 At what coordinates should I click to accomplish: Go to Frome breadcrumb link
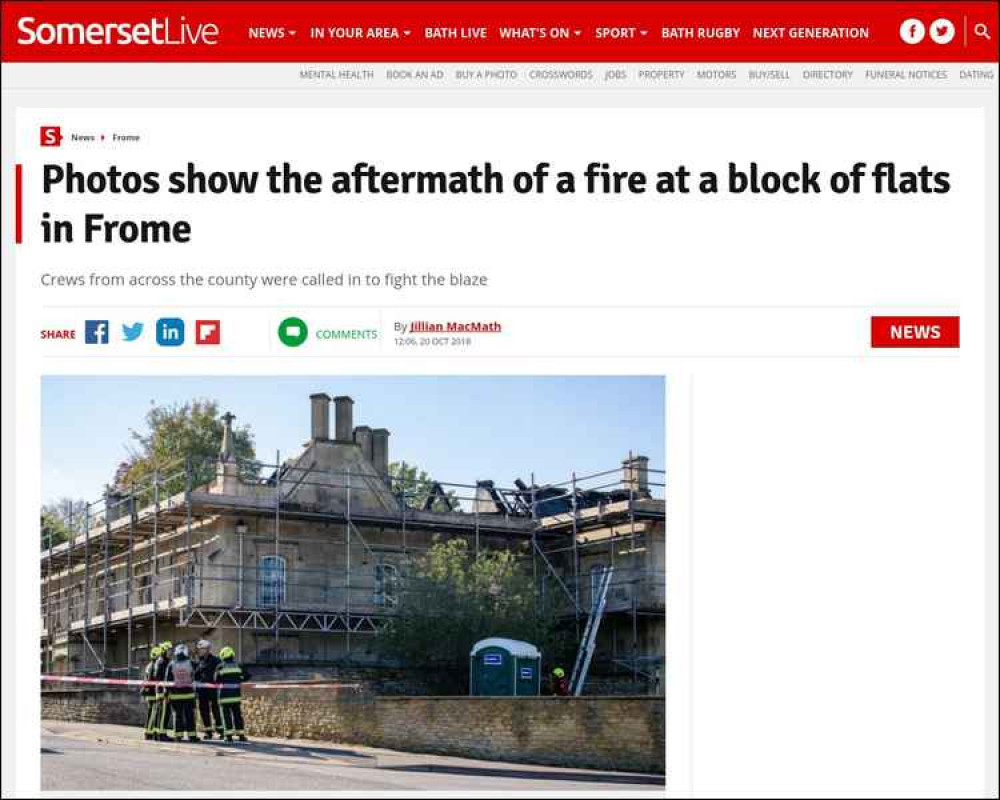point(126,137)
